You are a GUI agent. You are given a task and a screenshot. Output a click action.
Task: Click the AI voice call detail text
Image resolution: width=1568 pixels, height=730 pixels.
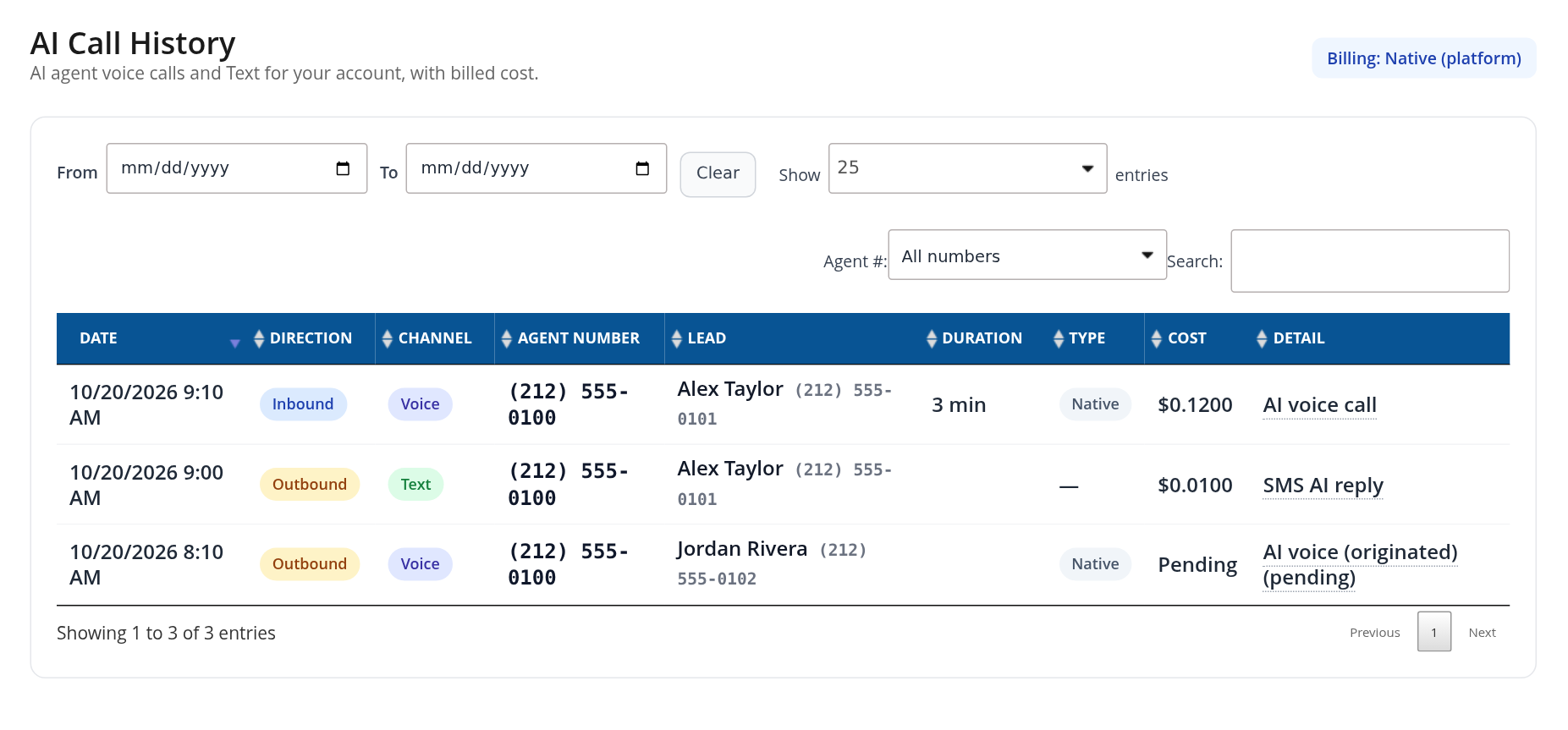click(1319, 405)
